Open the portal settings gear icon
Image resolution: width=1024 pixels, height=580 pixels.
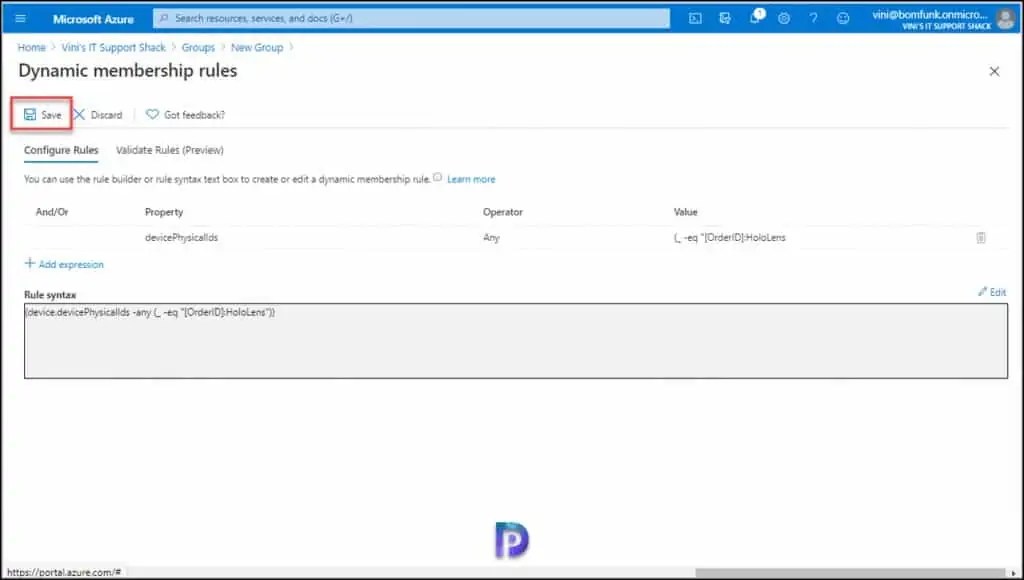point(784,17)
